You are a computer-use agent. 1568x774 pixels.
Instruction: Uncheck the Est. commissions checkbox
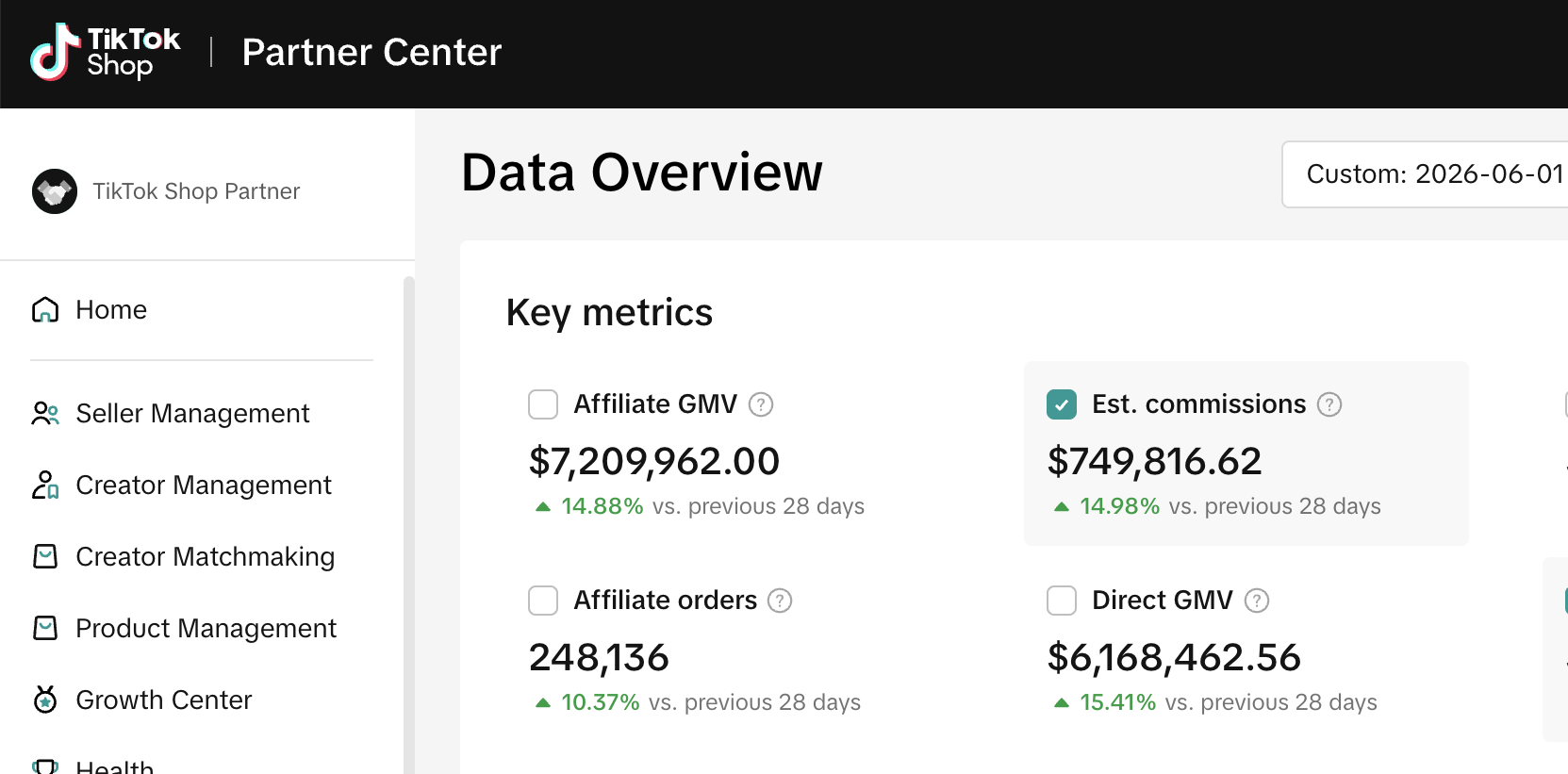[x=1062, y=404]
